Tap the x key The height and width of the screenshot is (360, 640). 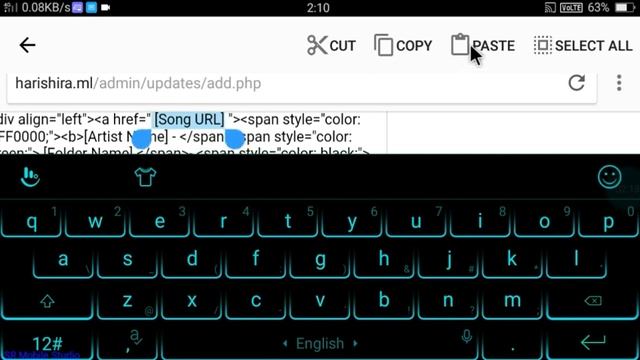(192, 301)
